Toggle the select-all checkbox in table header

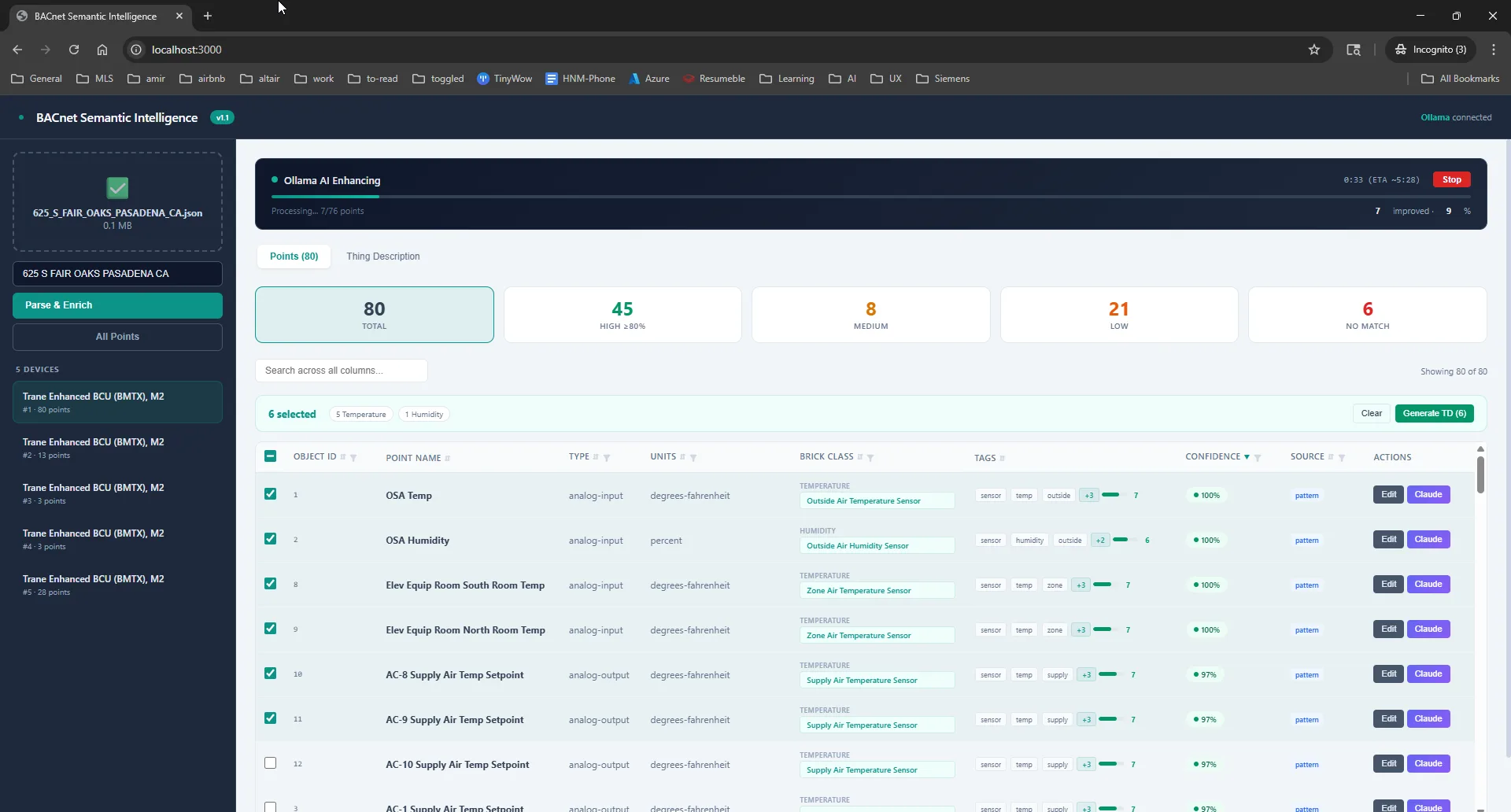[x=271, y=456]
